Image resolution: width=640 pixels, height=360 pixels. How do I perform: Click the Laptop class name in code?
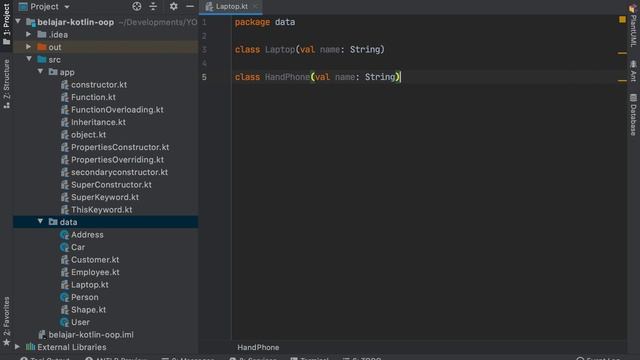coord(280,49)
